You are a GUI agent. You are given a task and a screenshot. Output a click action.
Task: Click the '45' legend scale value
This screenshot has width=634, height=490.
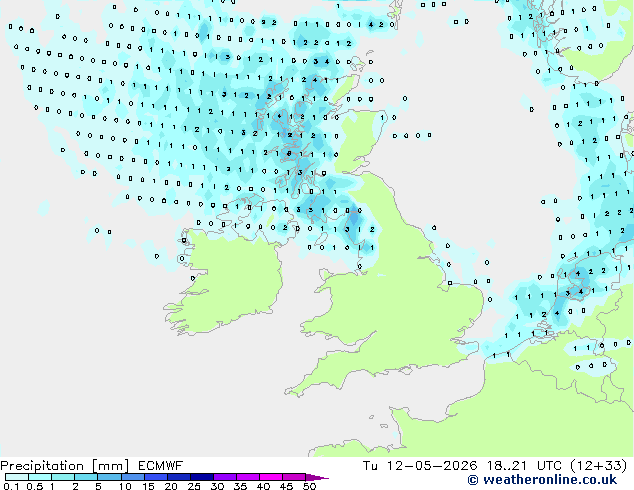(286, 486)
